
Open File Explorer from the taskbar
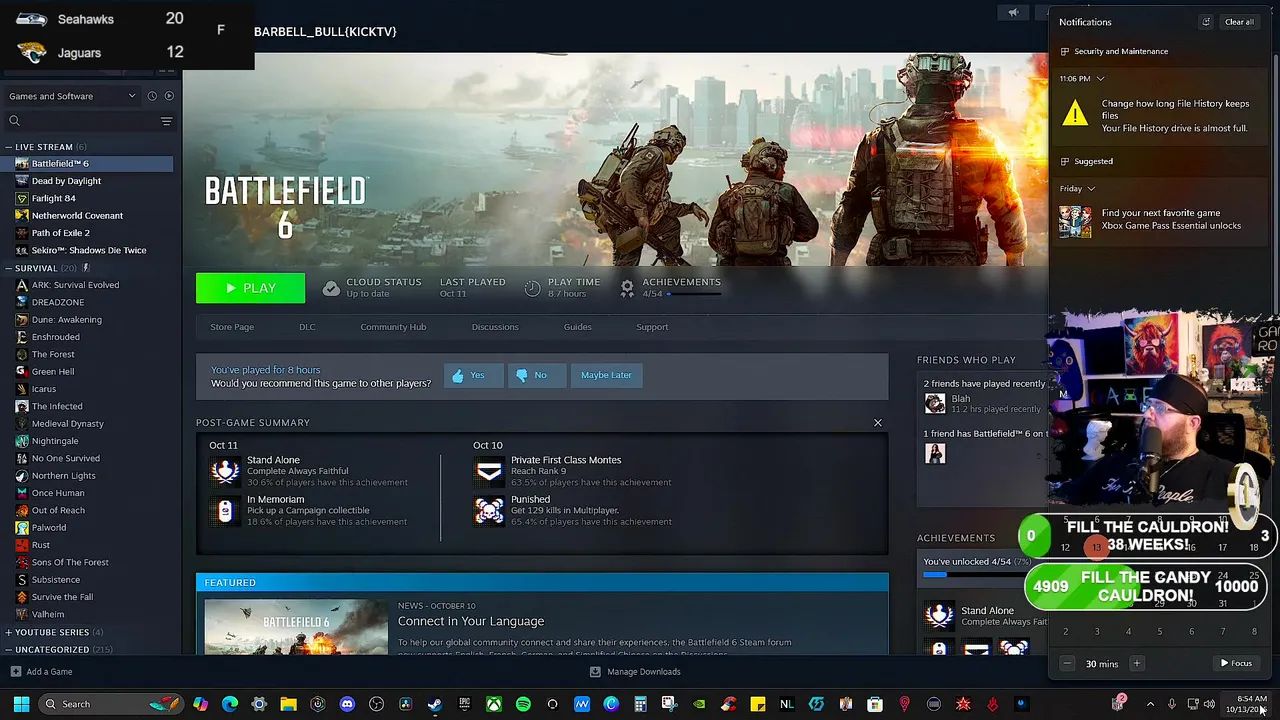288,704
